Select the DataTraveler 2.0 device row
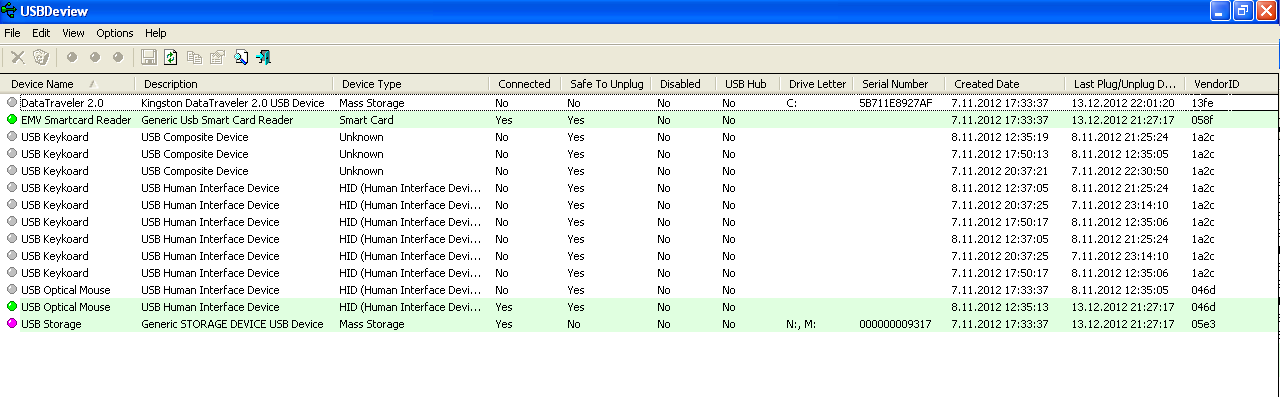Viewport: 1280px width, 397px height. click(640, 102)
